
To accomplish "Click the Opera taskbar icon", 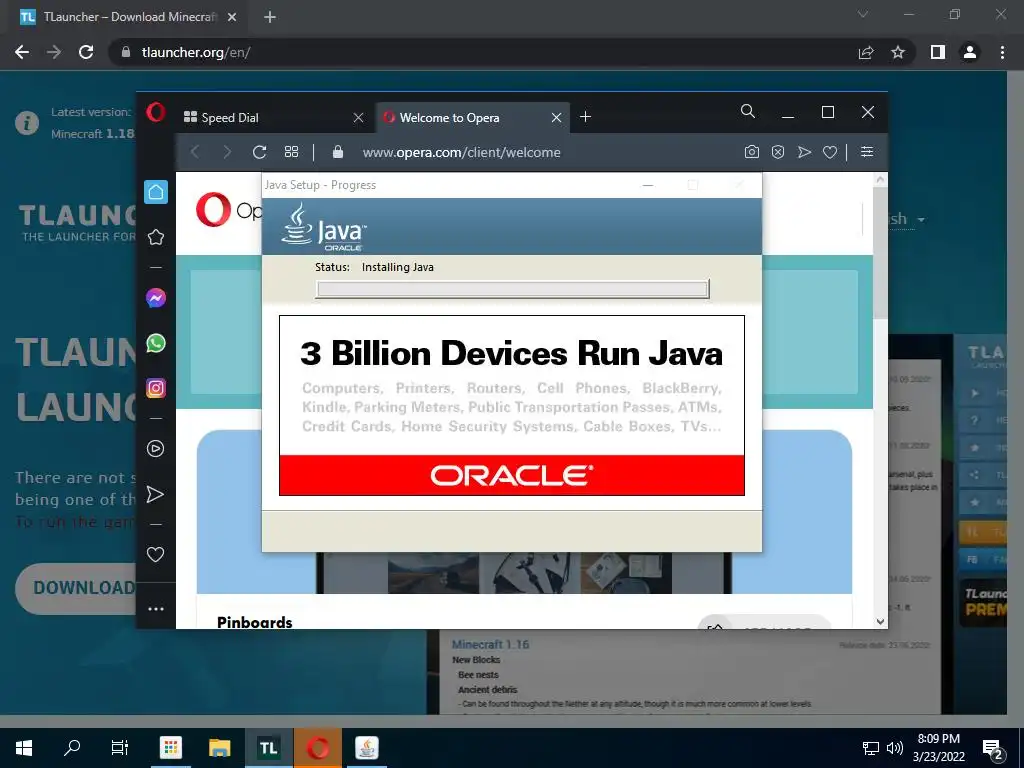I will tap(317, 748).
